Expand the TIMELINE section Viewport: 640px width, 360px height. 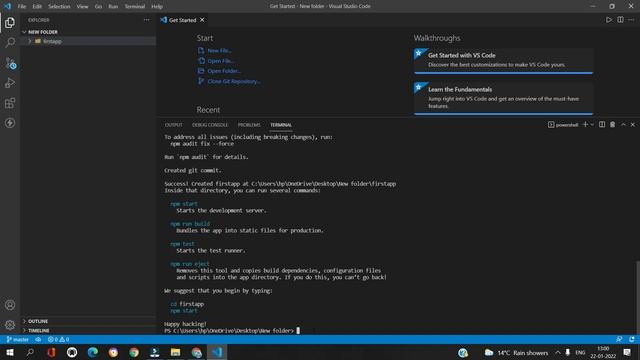click(x=88, y=331)
